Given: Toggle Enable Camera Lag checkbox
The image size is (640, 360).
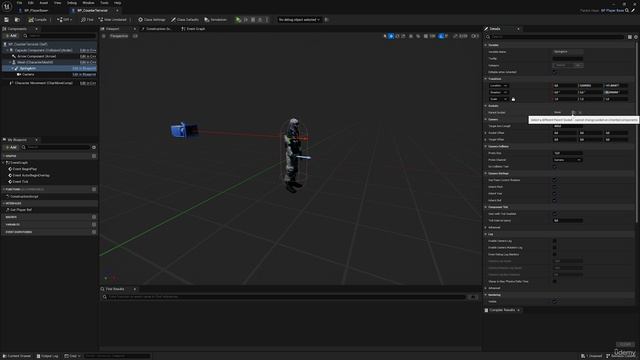Looking at the screenshot, I should tap(555, 241).
